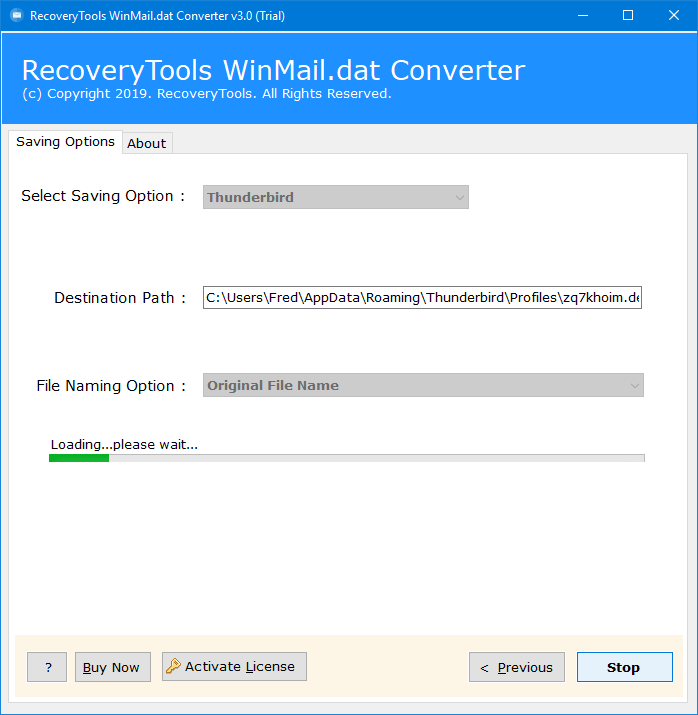Click the 'Select Saving Option :' label
The image size is (698, 715).
(x=103, y=196)
